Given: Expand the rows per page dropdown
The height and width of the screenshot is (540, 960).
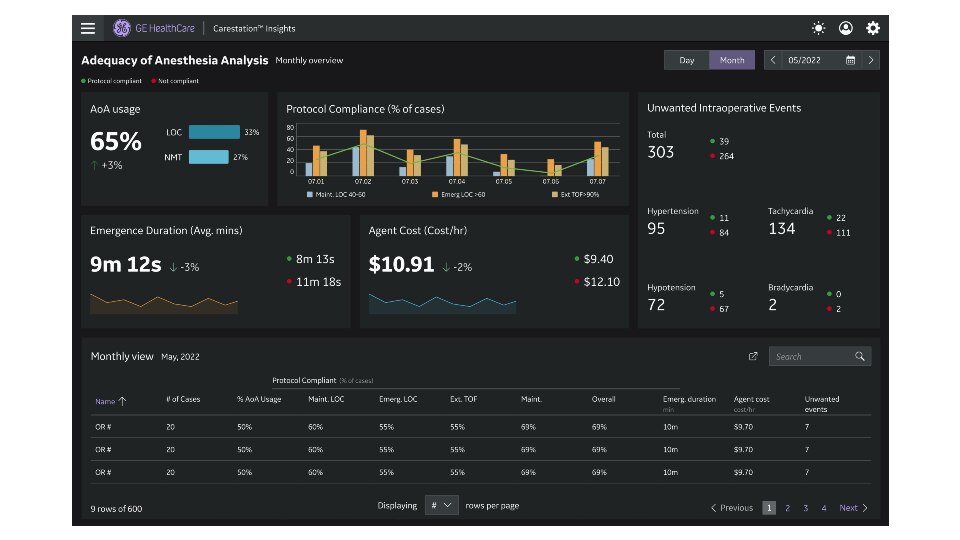Looking at the screenshot, I should [x=441, y=506].
